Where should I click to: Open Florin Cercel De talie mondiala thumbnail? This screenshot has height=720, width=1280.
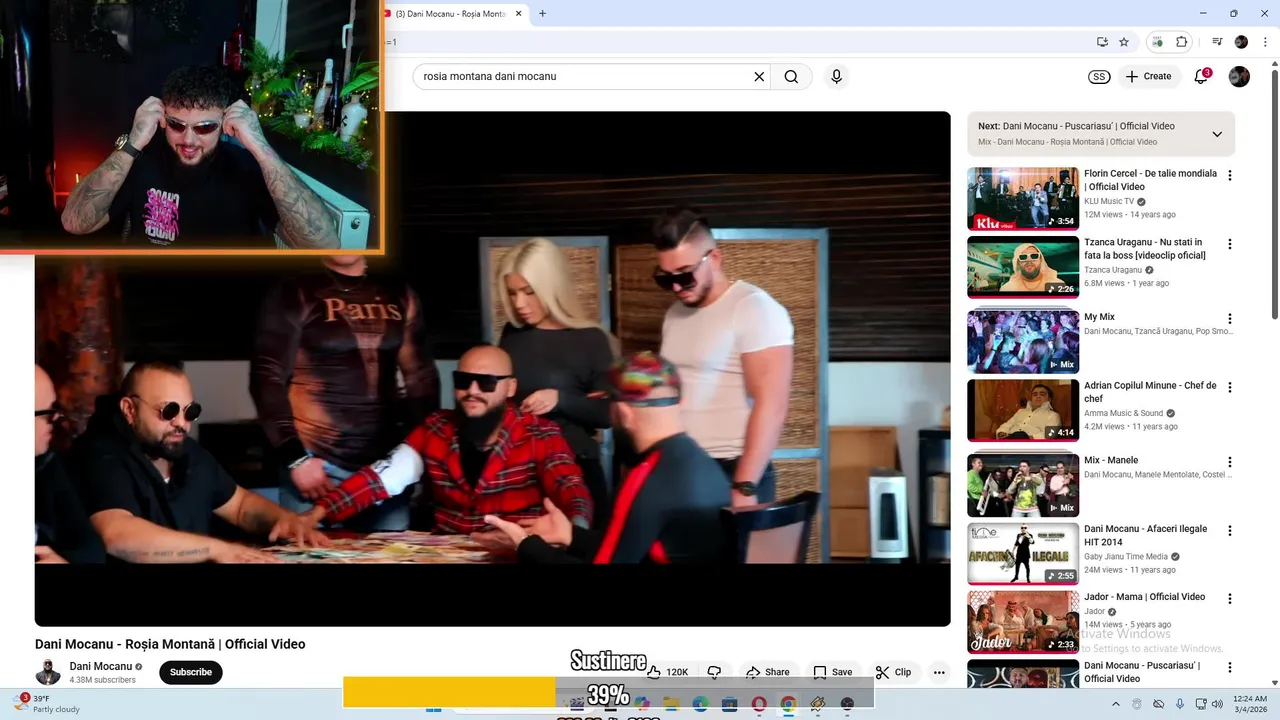[1023, 199]
